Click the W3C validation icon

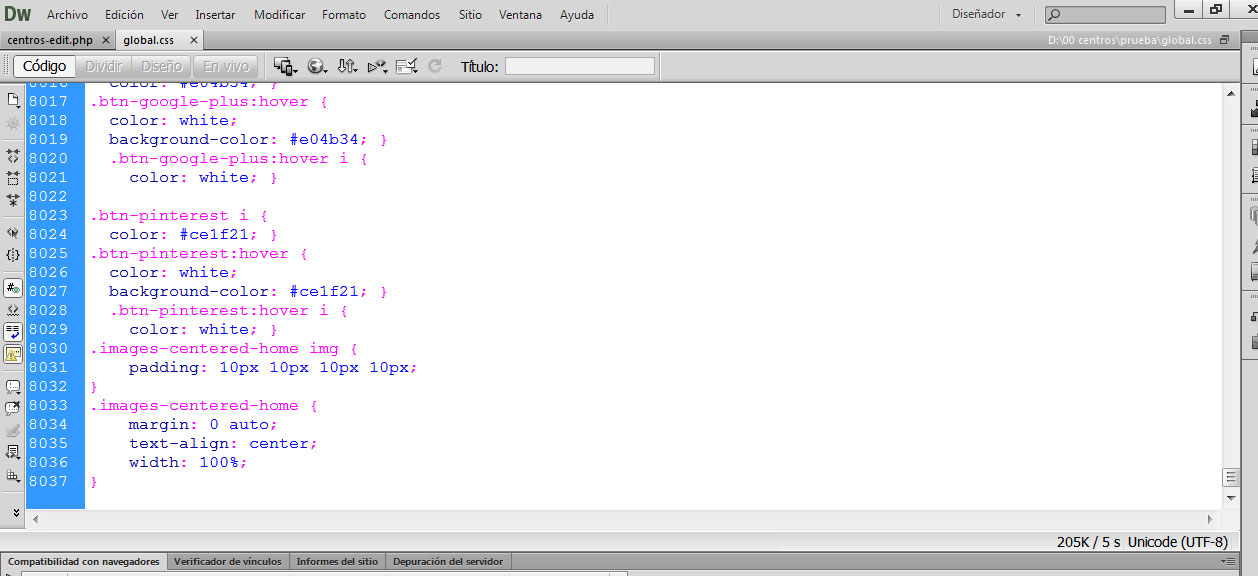(377, 66)
